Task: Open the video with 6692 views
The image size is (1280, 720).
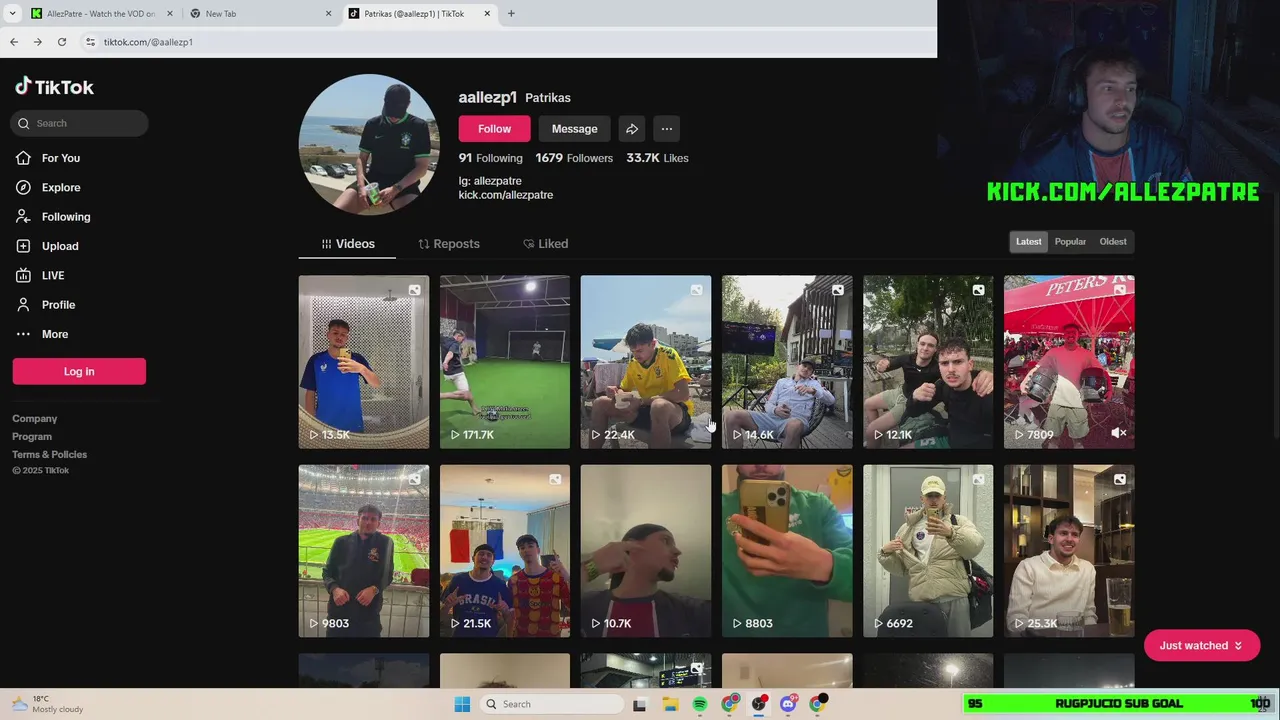Action: (928, 551)
